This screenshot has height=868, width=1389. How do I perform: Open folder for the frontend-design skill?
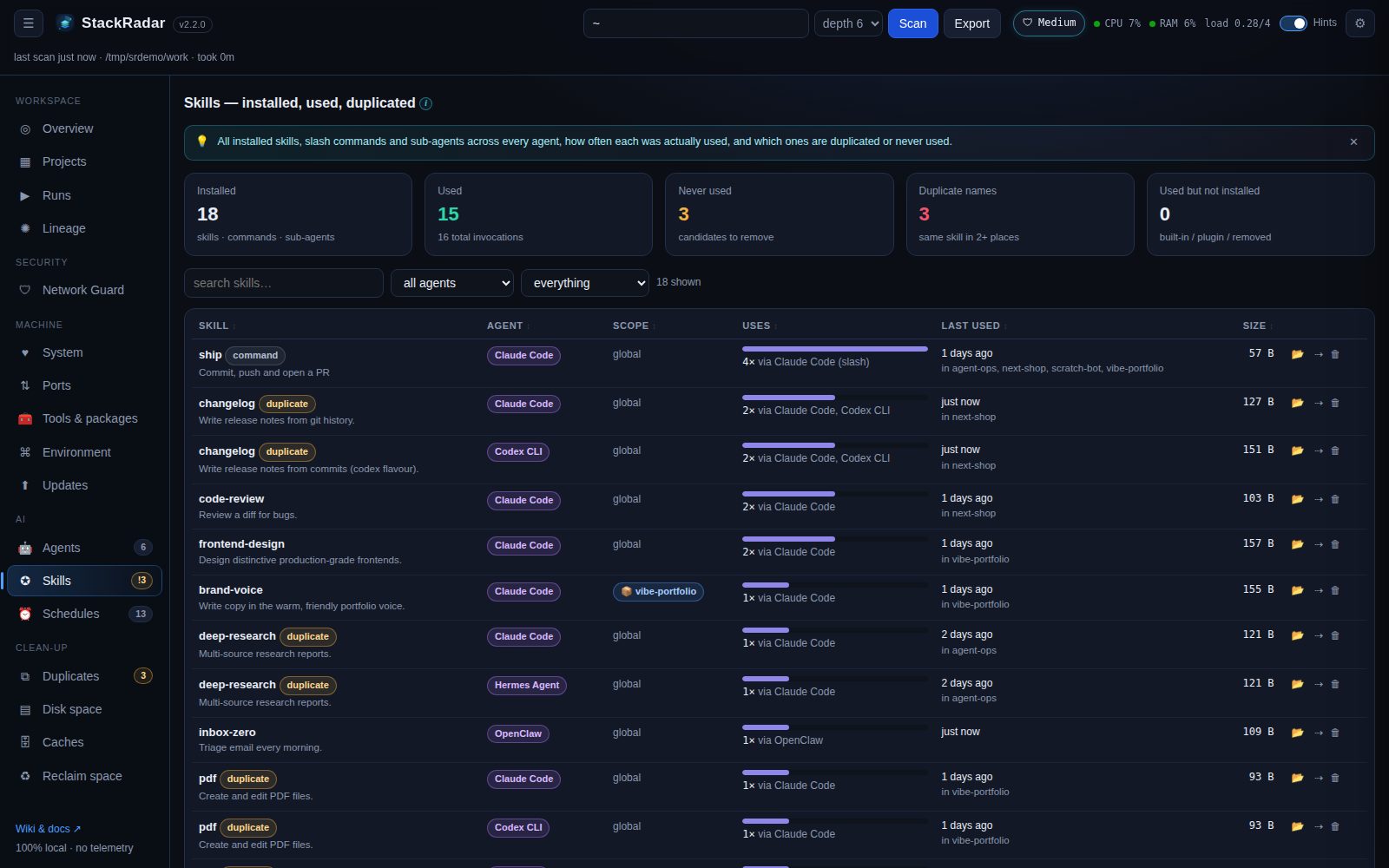pos(1297,544)
